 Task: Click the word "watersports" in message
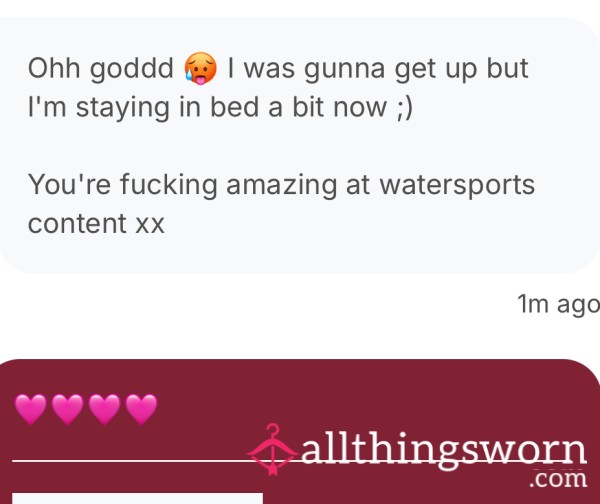click(457, 186)
